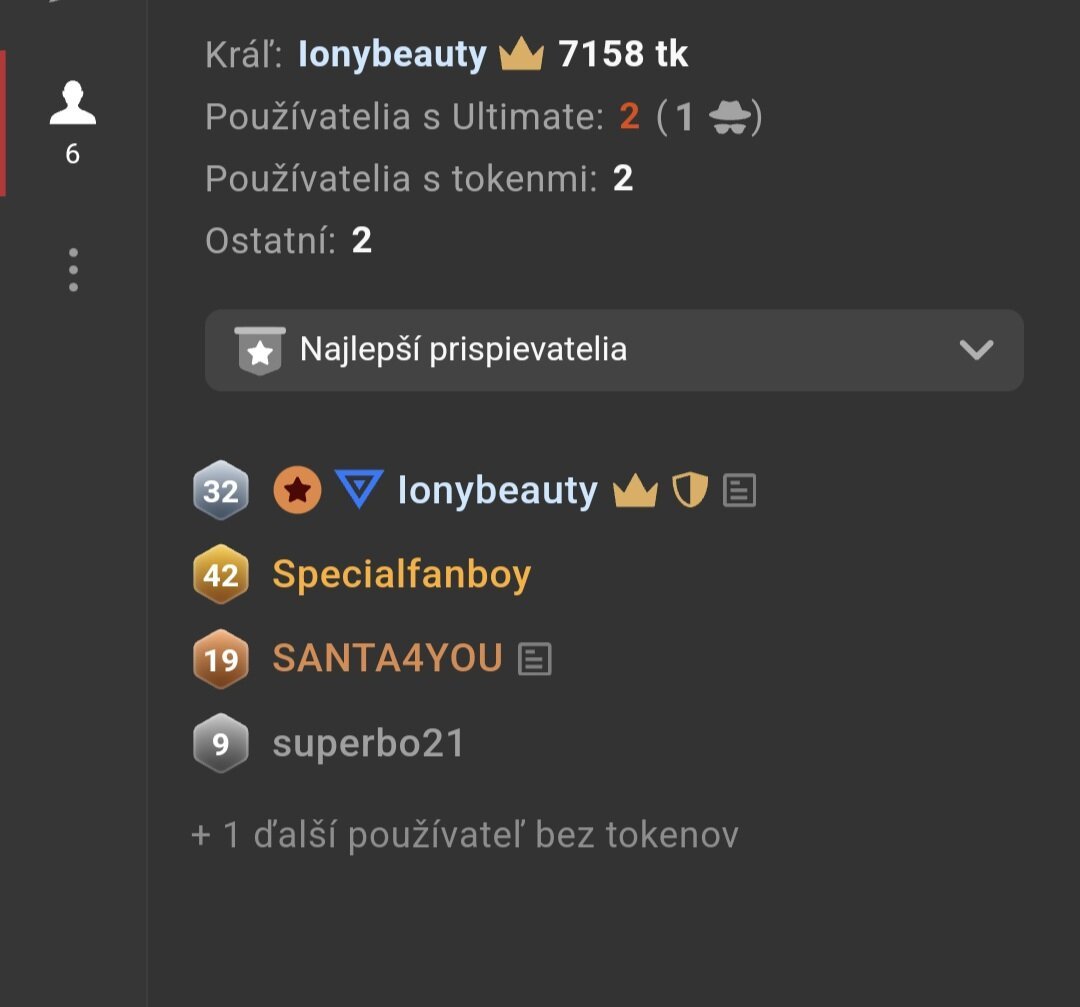Click the chevron arrow on the contributors dropdown
Viewport: 1080px width, 1007px height.
[976, 350]
